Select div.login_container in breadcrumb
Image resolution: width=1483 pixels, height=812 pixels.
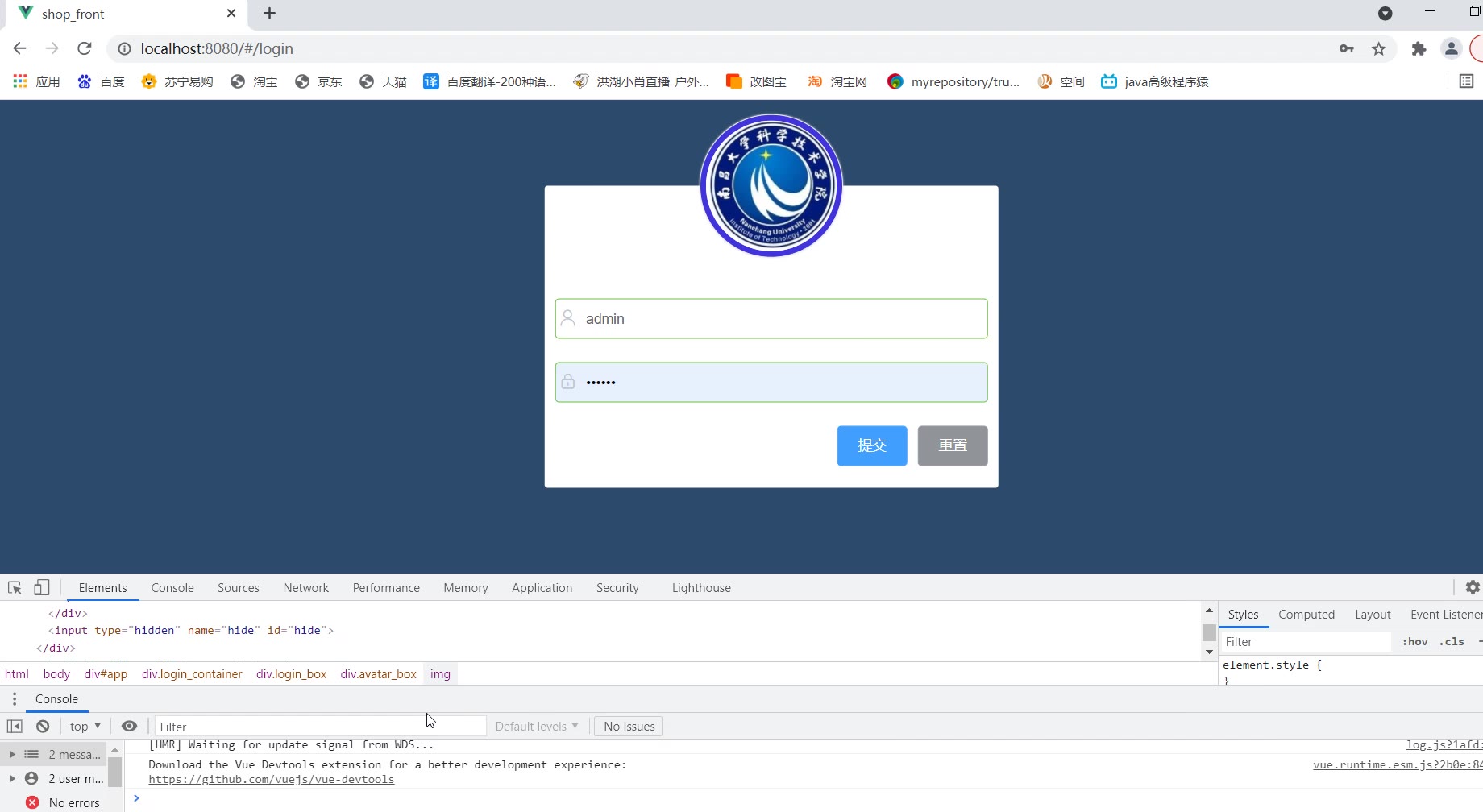(x=192, y=674)
